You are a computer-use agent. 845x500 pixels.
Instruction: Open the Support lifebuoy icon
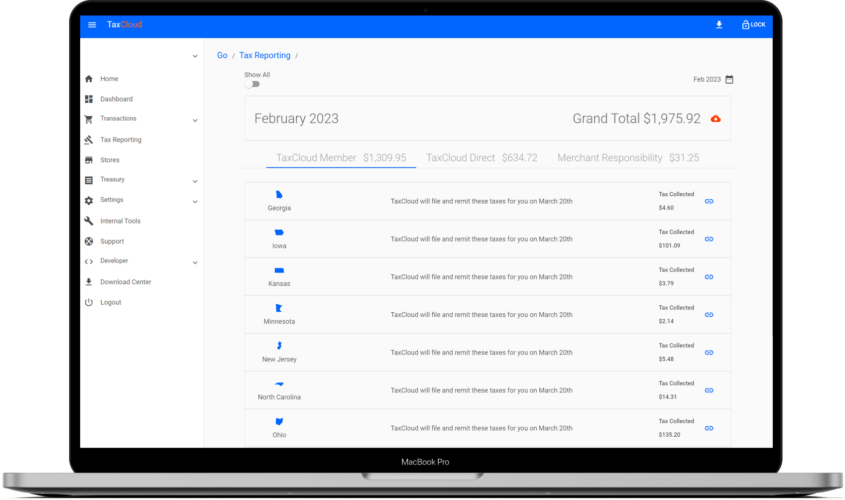click(89, 241)
